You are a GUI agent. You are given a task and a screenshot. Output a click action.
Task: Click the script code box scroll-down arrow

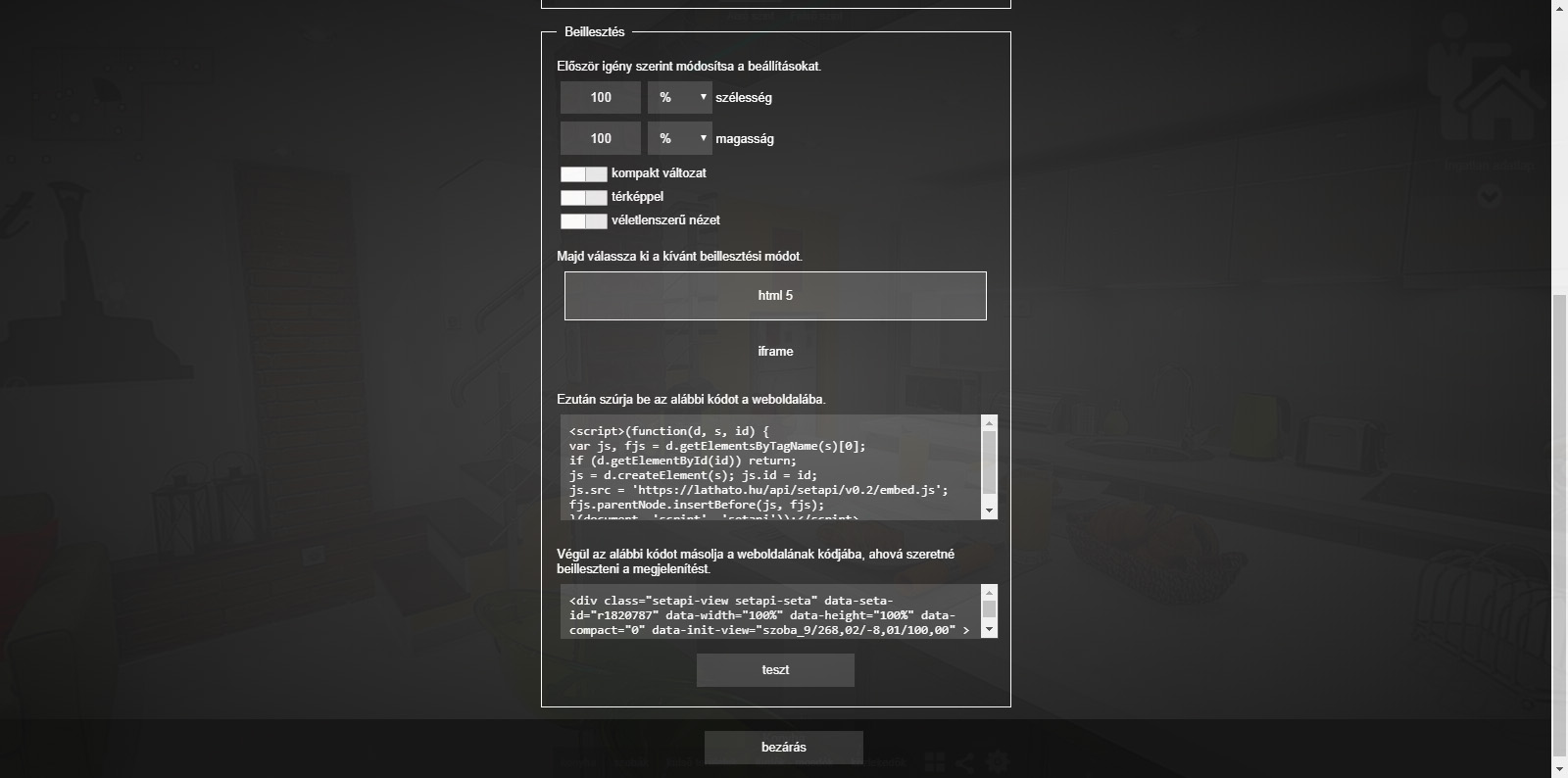[989, 511]
